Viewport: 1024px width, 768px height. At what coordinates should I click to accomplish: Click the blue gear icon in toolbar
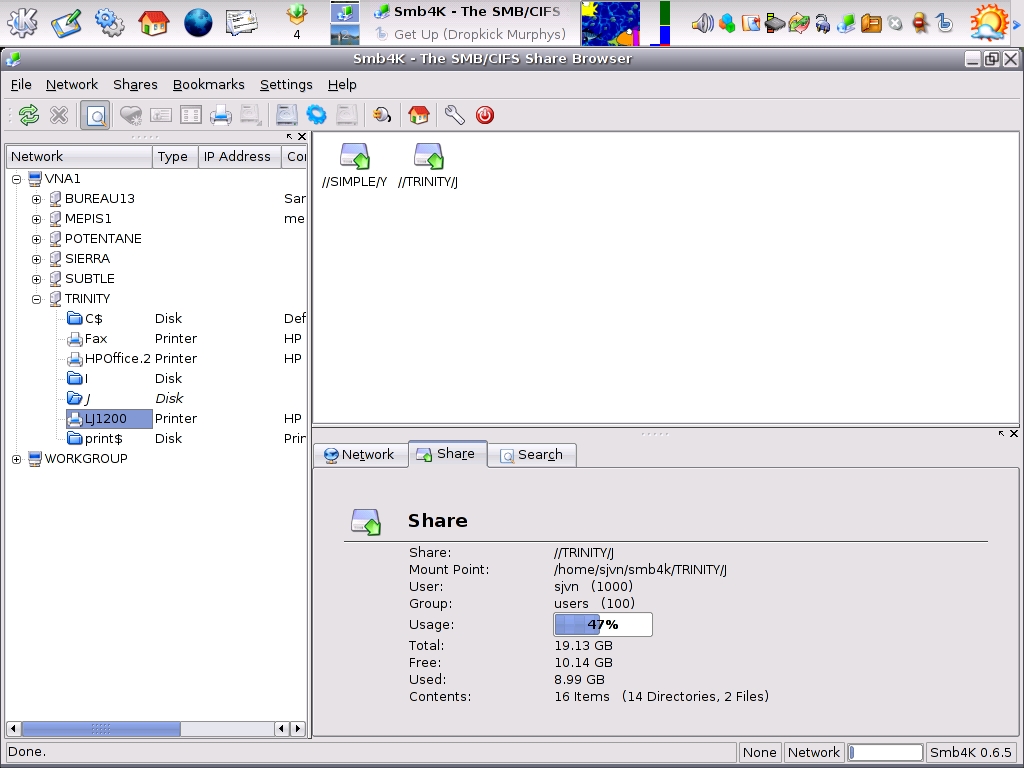(x=316, y=115)
